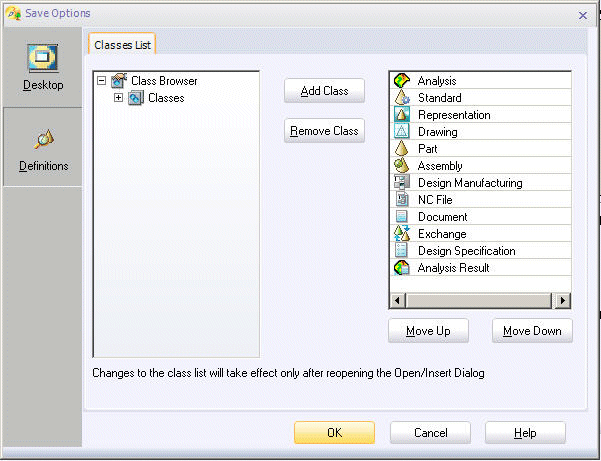
Task: Select the 'Assembly' list row text
Action: coord(440,166)
